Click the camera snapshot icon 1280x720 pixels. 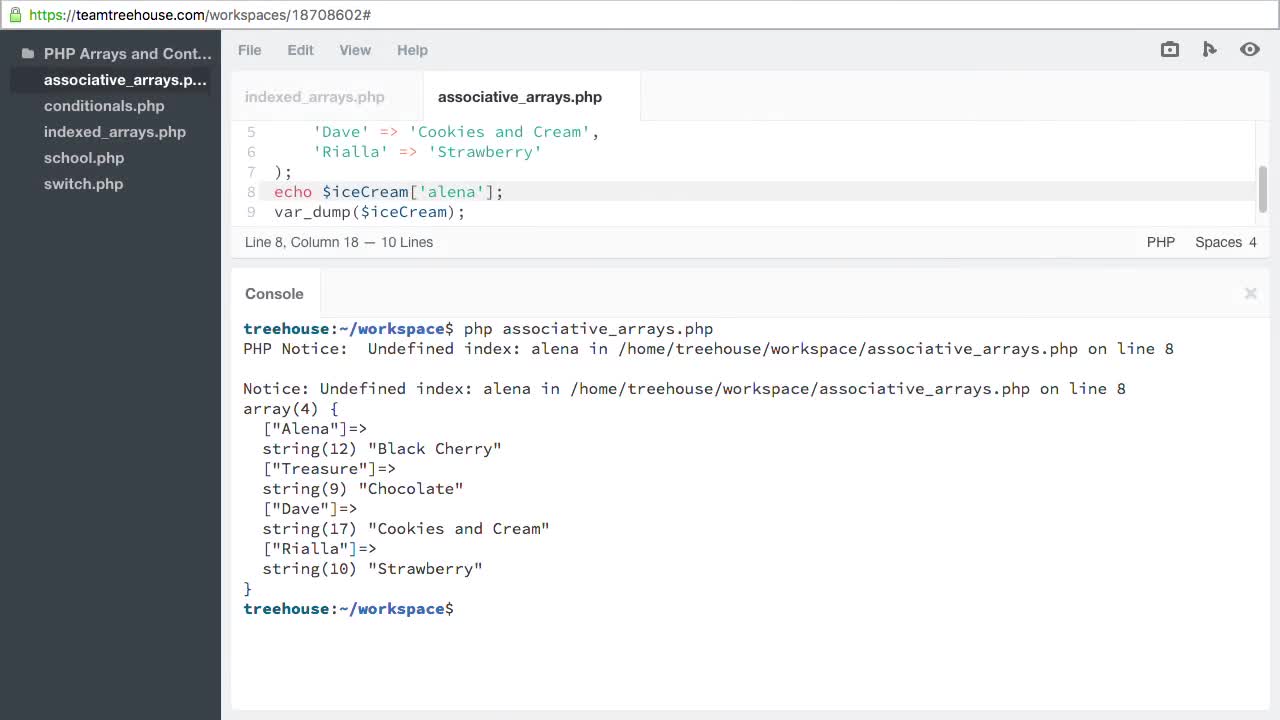(x=1170, y=49)
